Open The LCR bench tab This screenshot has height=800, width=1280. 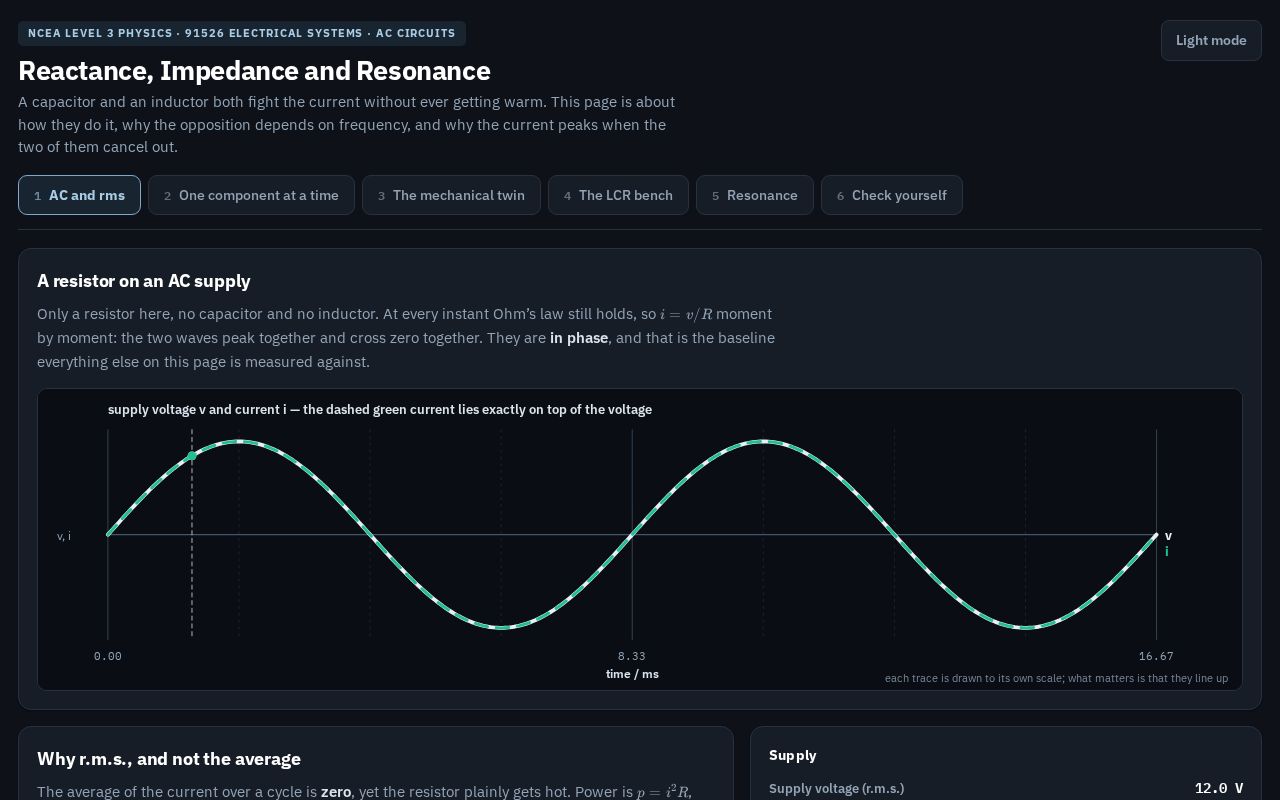coord(618,195)
